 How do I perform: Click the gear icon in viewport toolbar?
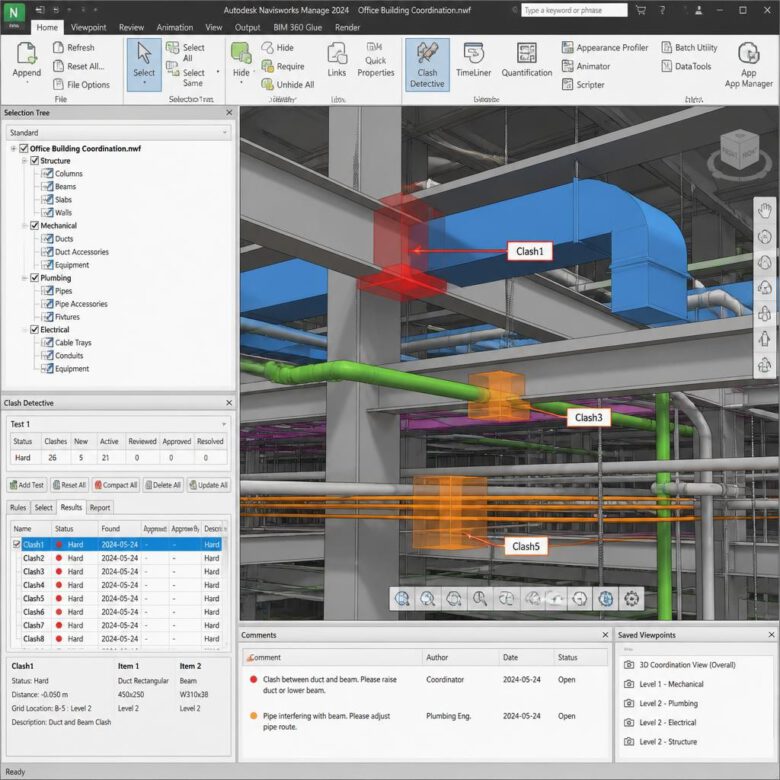coord(631,598)
